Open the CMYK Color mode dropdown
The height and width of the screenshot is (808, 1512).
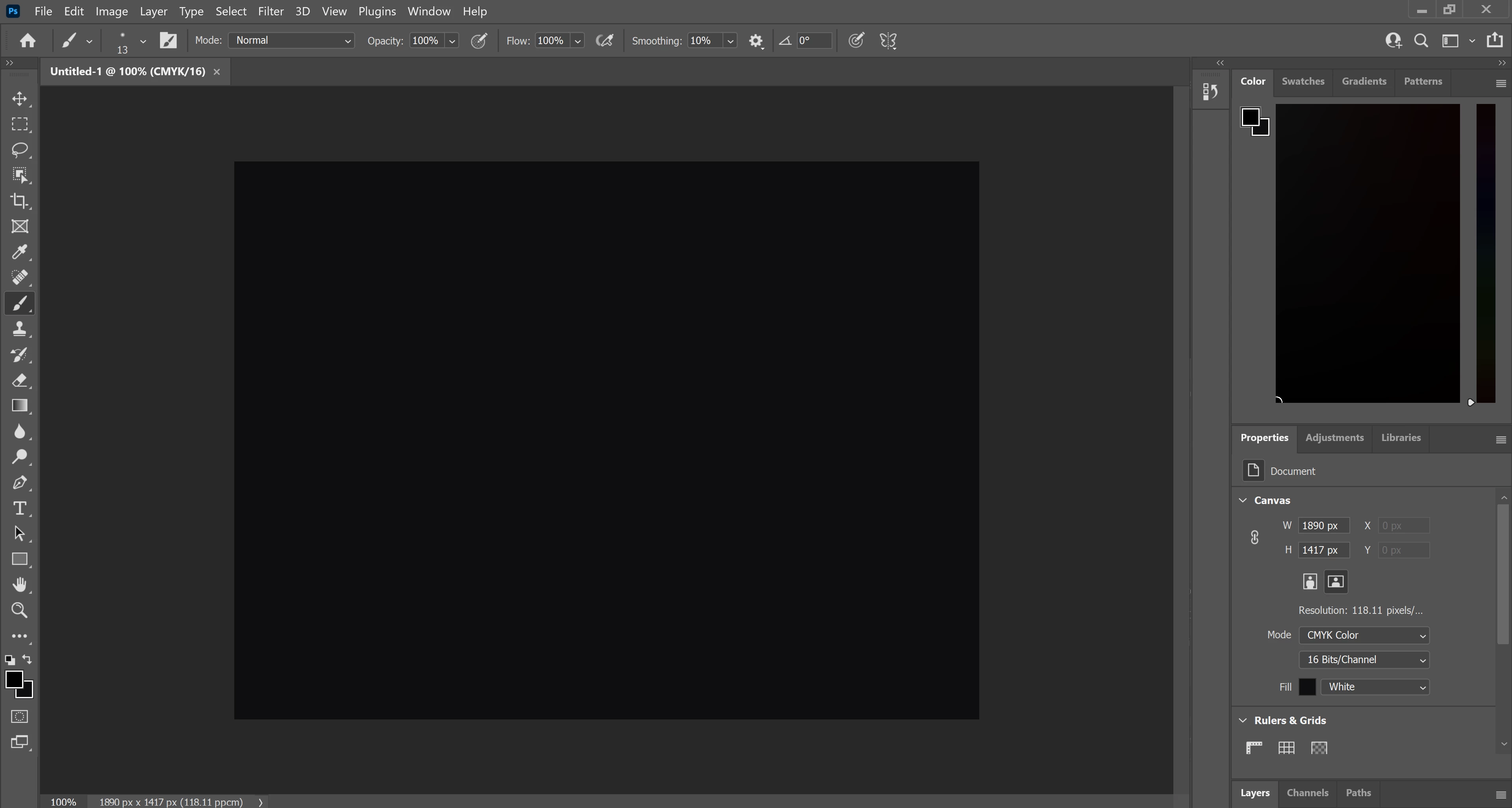coord(1364,635)
